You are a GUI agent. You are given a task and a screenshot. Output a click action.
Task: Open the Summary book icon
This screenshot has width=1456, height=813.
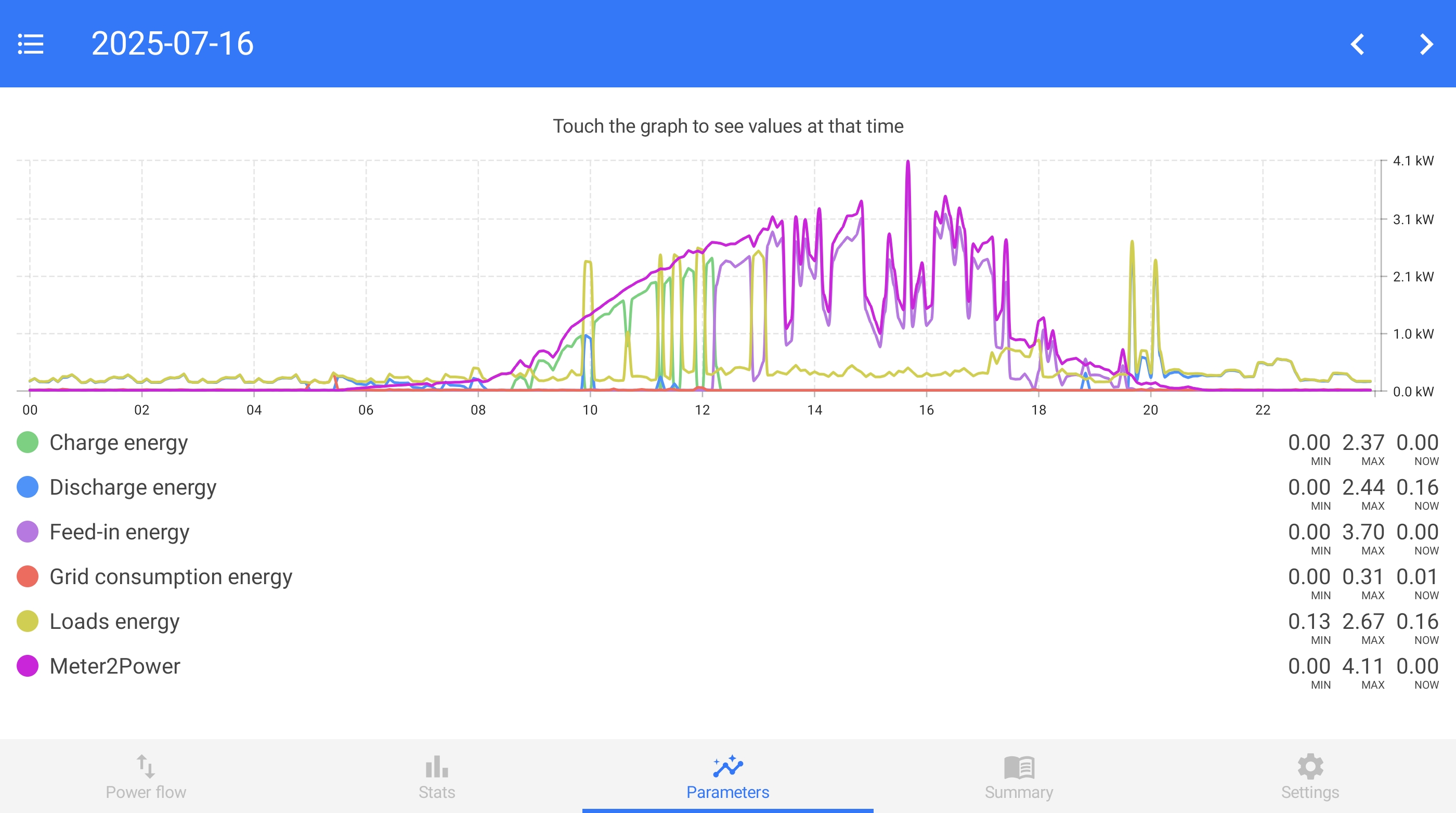[x=1019, y=767]
